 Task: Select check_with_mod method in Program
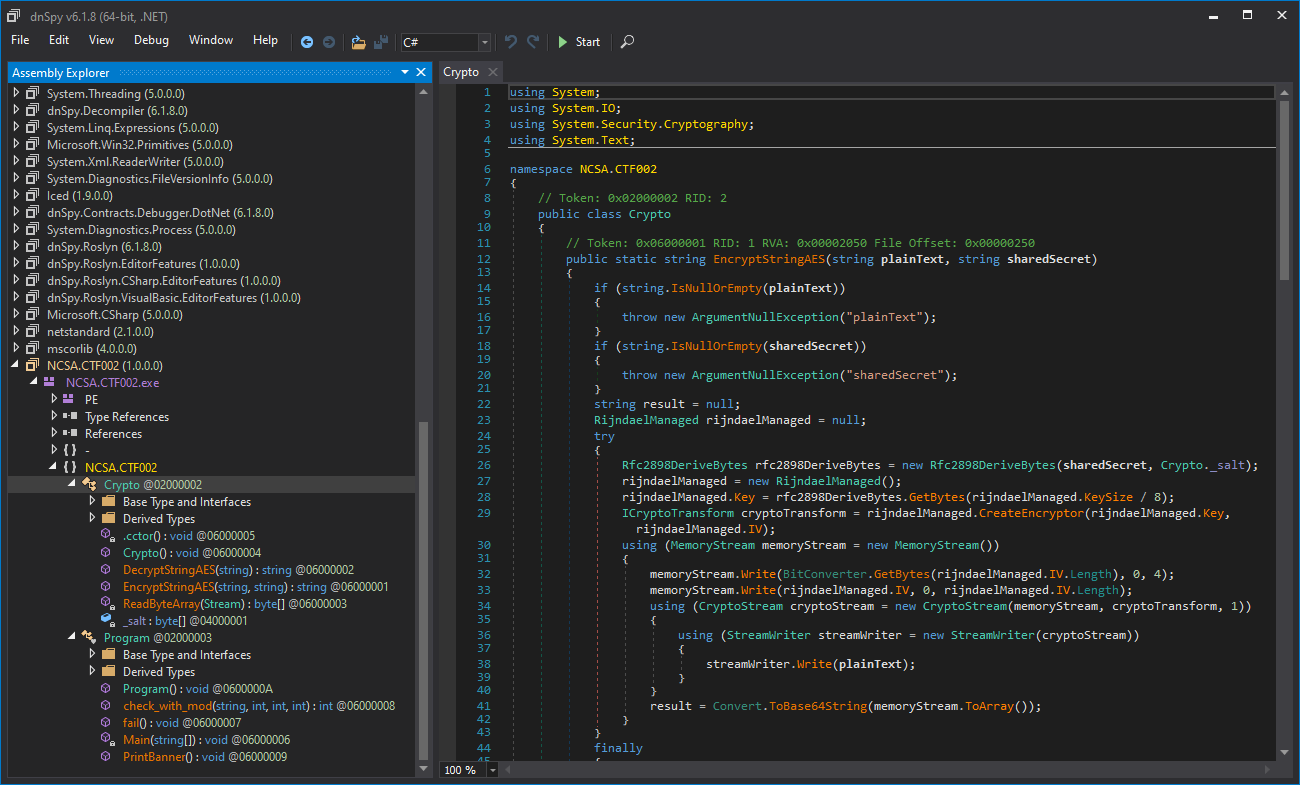(259, 705)
